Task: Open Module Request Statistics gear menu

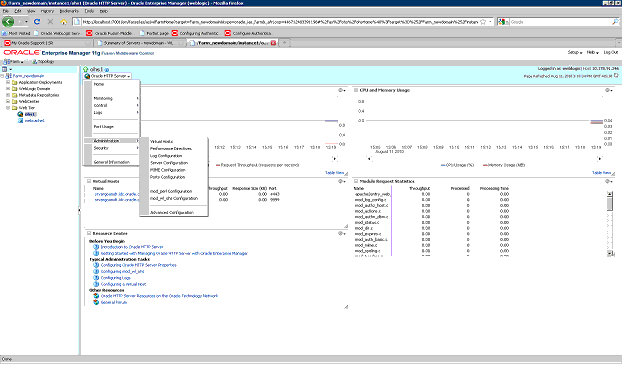Action: point(608,182)
